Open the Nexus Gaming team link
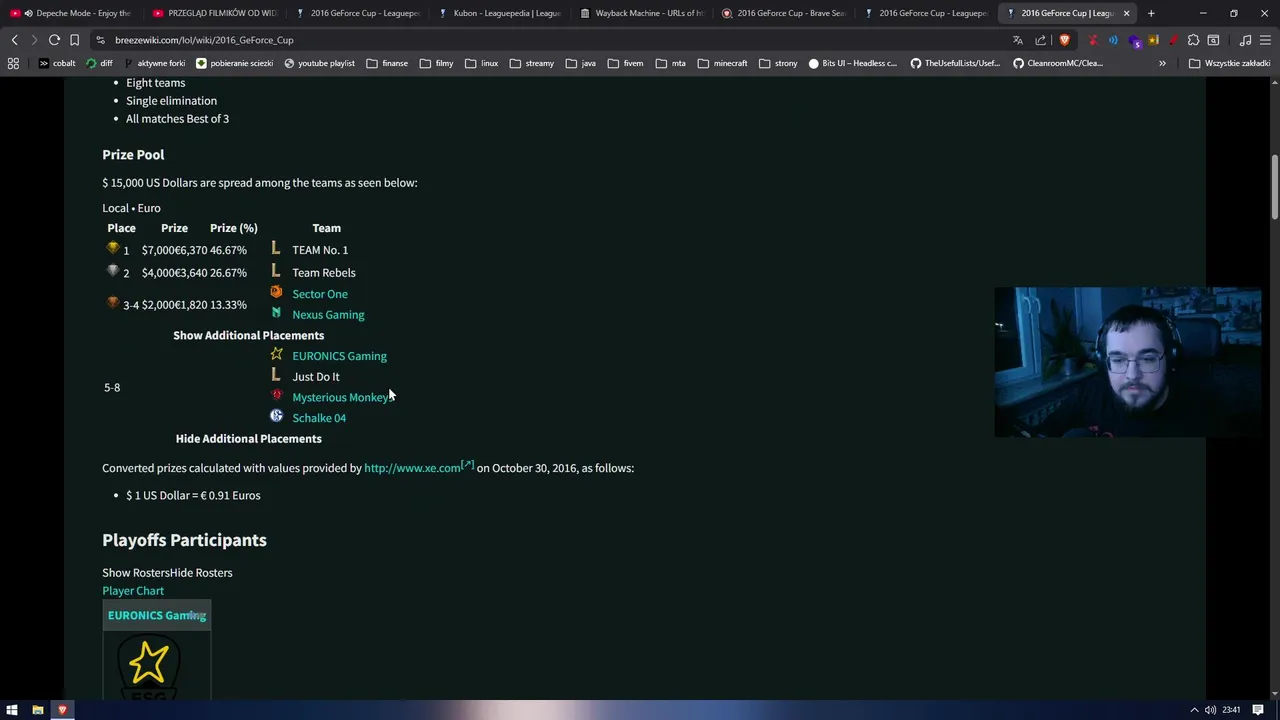 [x=328, y=315]
